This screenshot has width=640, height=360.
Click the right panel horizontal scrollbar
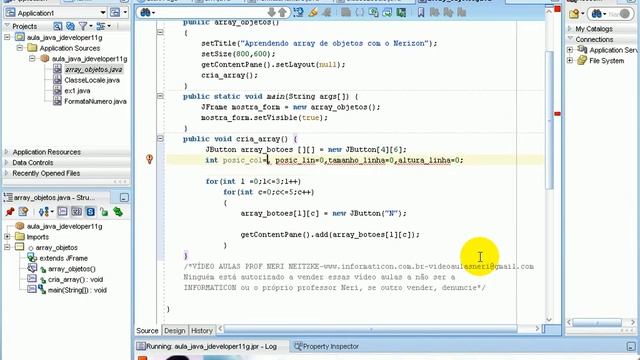tap(598, 322)
